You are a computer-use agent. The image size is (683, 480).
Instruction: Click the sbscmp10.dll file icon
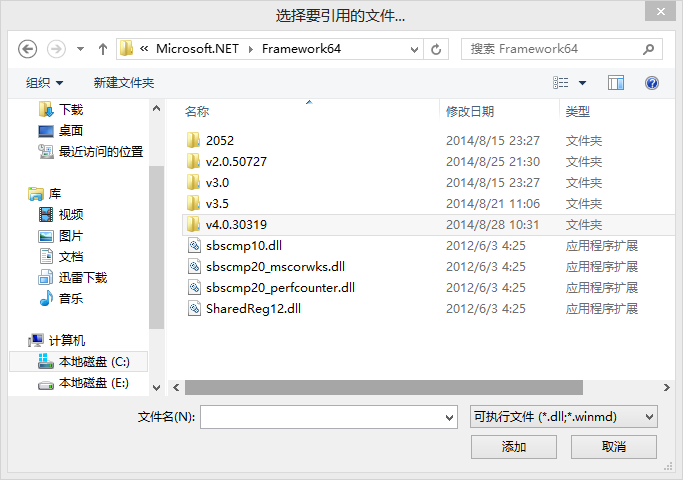click(194, 245)
